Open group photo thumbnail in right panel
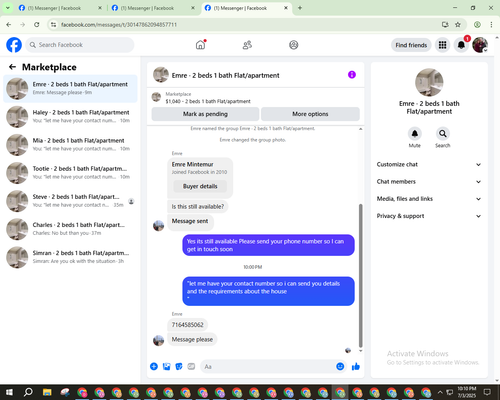This screenshot has width=500, height=400. point(429,82)
